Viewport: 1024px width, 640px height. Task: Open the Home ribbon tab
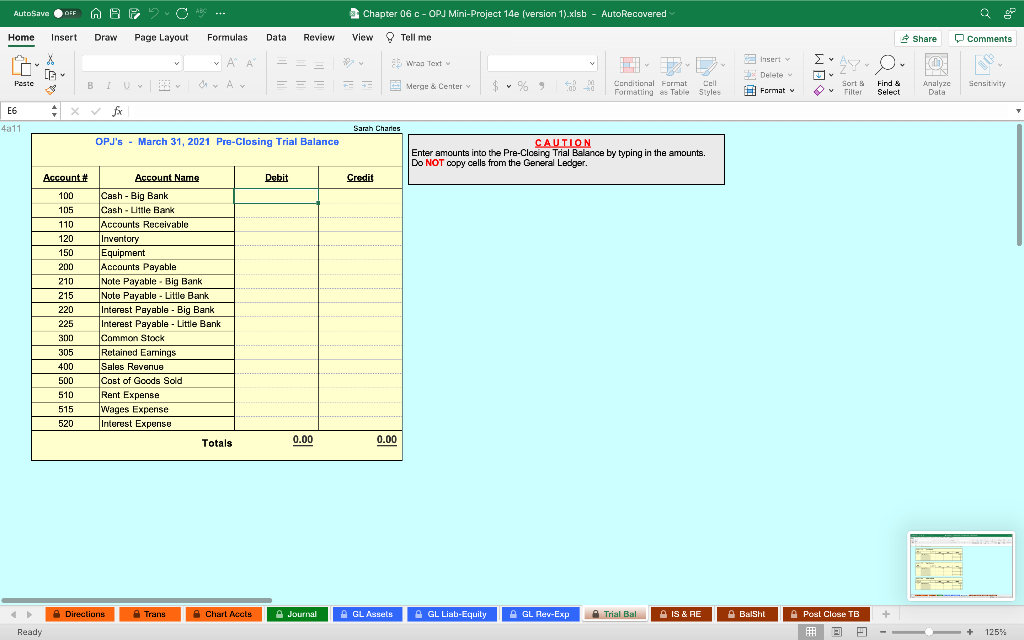21,38
